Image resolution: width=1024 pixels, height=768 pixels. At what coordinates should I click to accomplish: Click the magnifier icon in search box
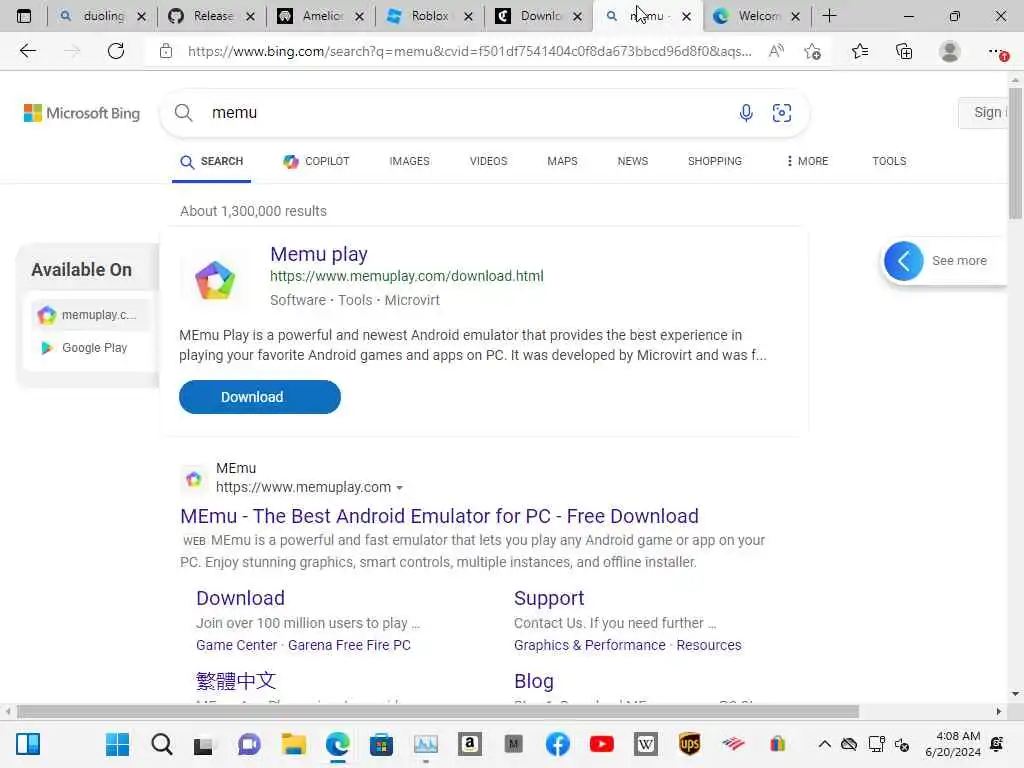pyautogui.click(x=184, y=113)
